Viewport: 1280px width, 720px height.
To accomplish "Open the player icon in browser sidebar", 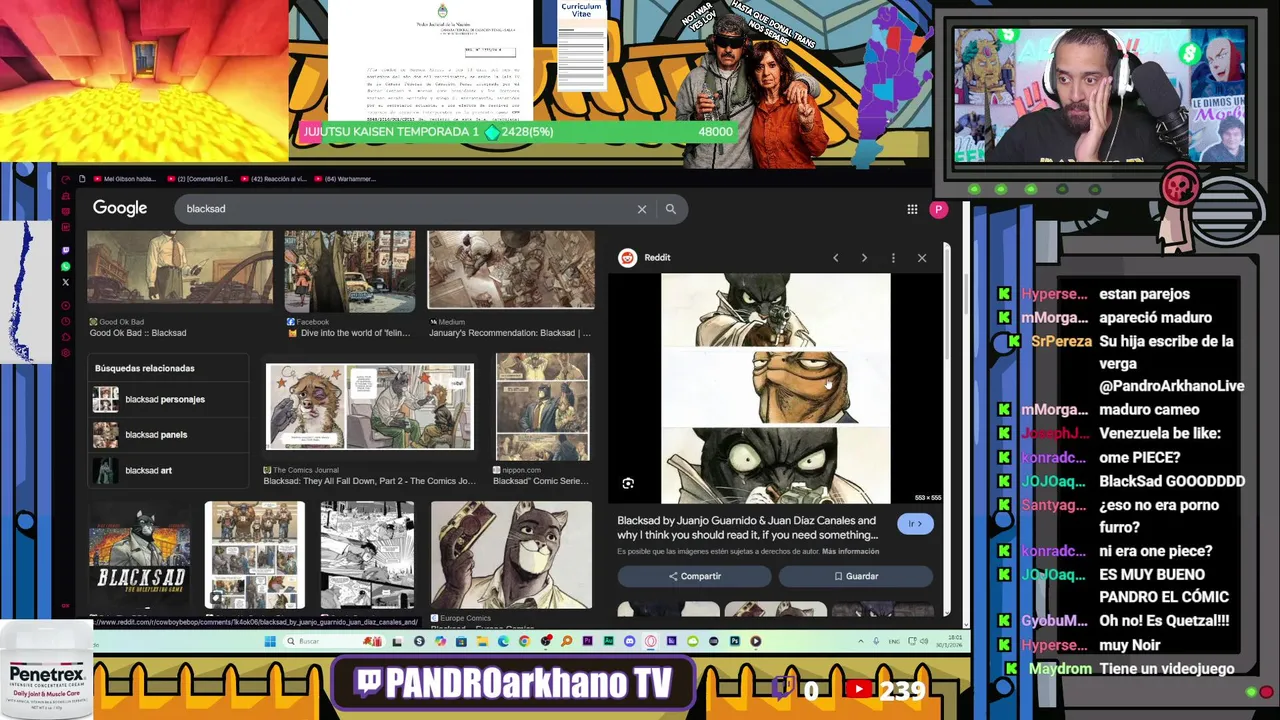I will point(66,306).
